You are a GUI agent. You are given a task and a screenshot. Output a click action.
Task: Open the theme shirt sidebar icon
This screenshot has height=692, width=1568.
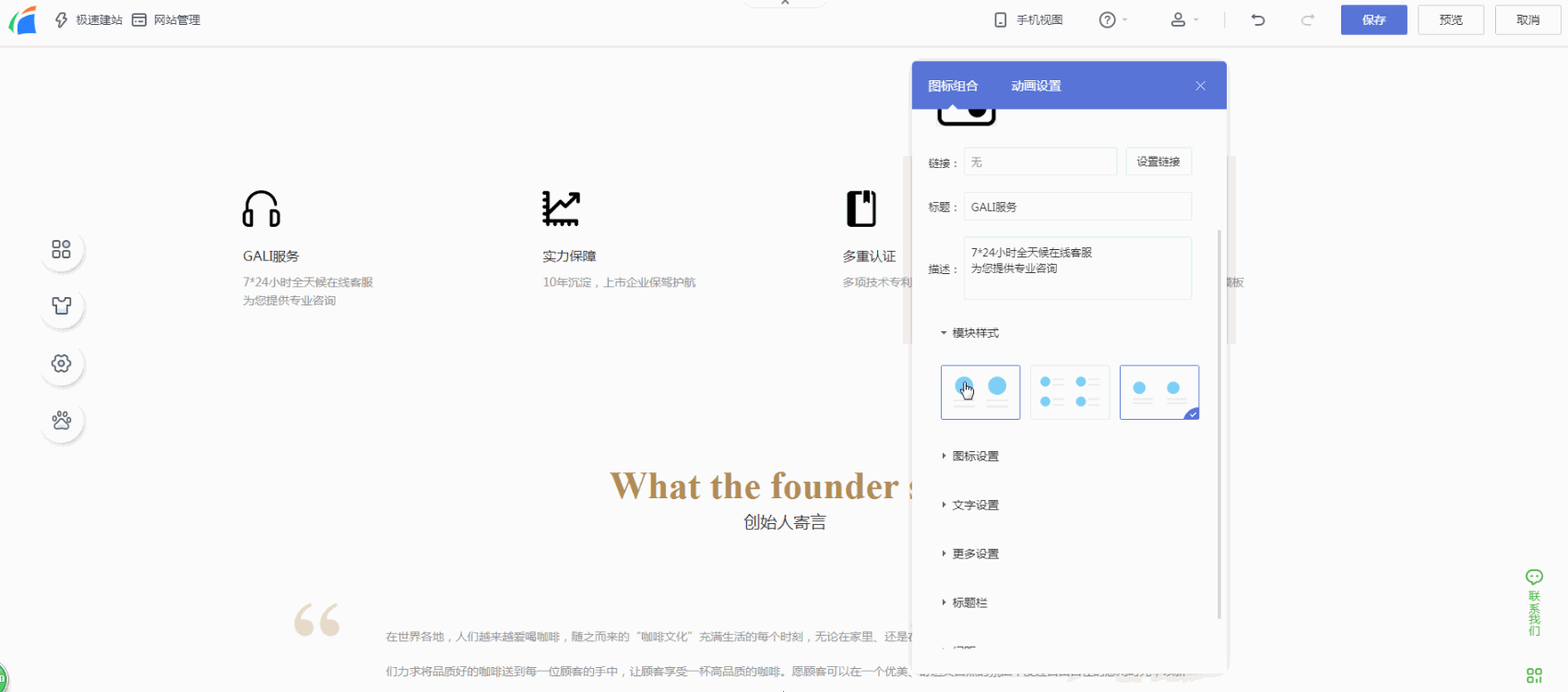62,306
